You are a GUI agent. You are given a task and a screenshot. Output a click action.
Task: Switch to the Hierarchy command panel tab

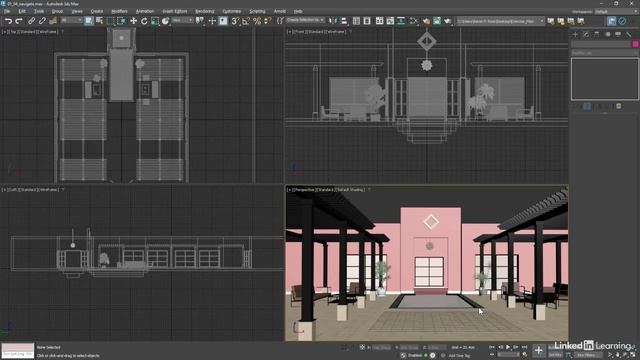coord(597,35)
